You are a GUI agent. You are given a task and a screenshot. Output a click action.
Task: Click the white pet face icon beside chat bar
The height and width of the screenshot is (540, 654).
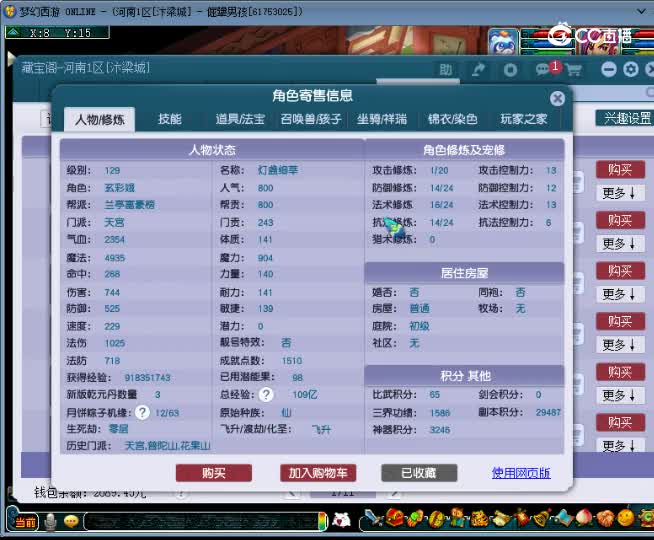342,520
